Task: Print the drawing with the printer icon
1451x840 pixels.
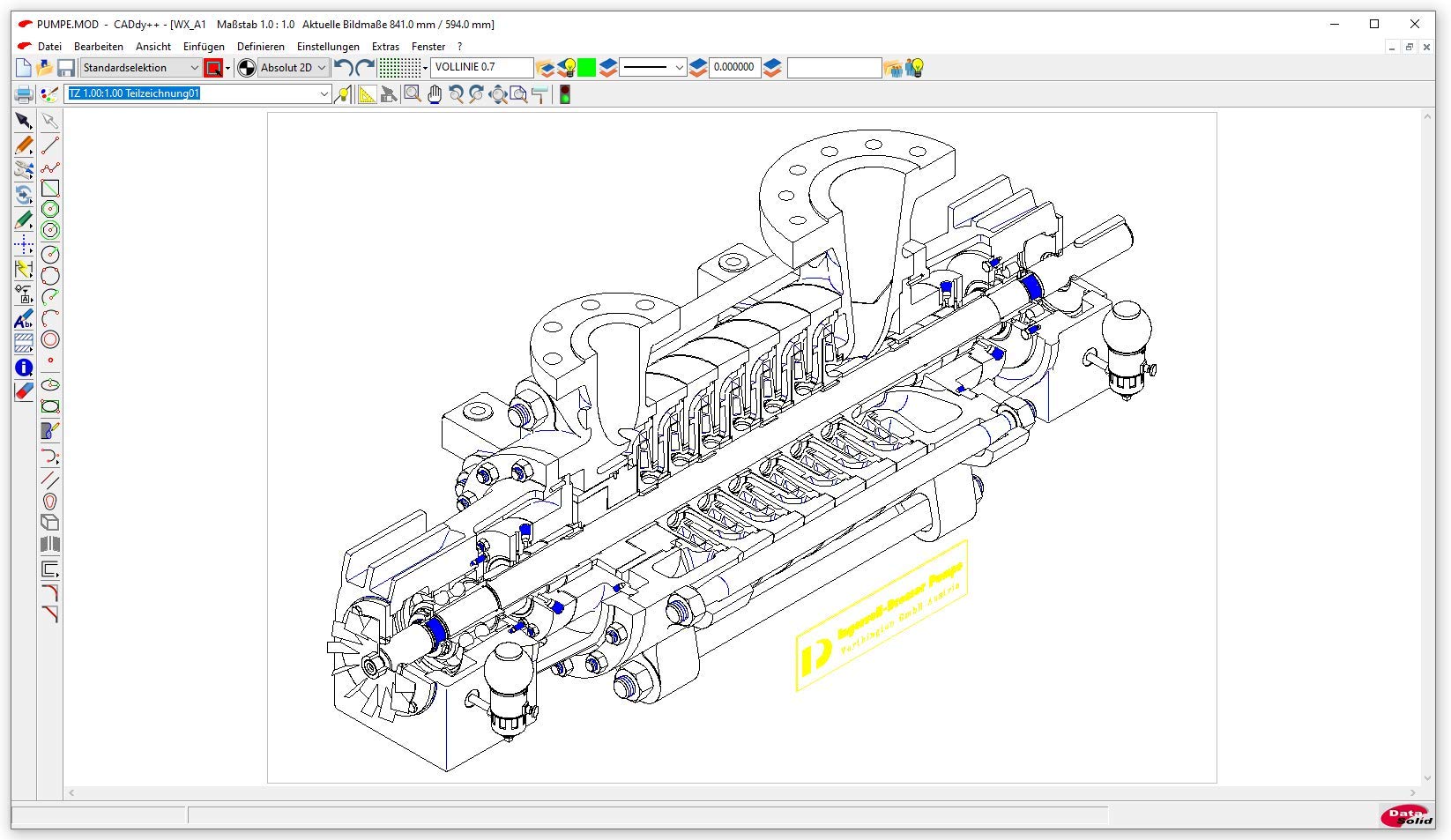Action: (x=24, y=94)
